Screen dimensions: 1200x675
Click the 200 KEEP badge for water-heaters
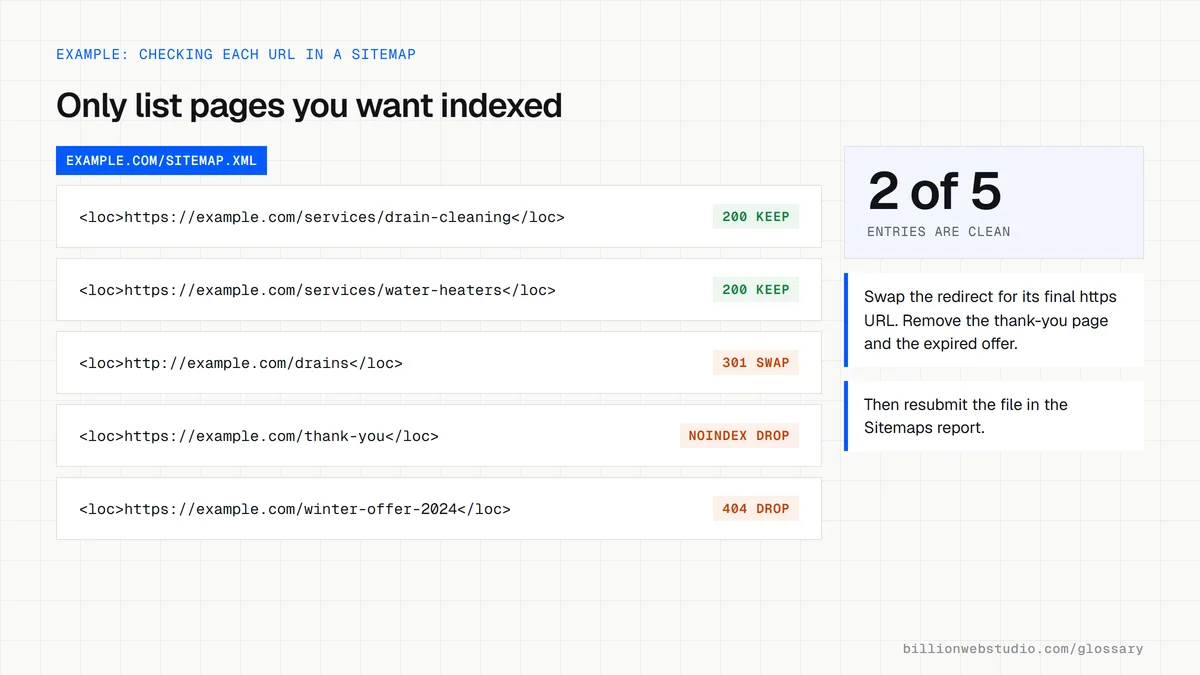[756, 290]
